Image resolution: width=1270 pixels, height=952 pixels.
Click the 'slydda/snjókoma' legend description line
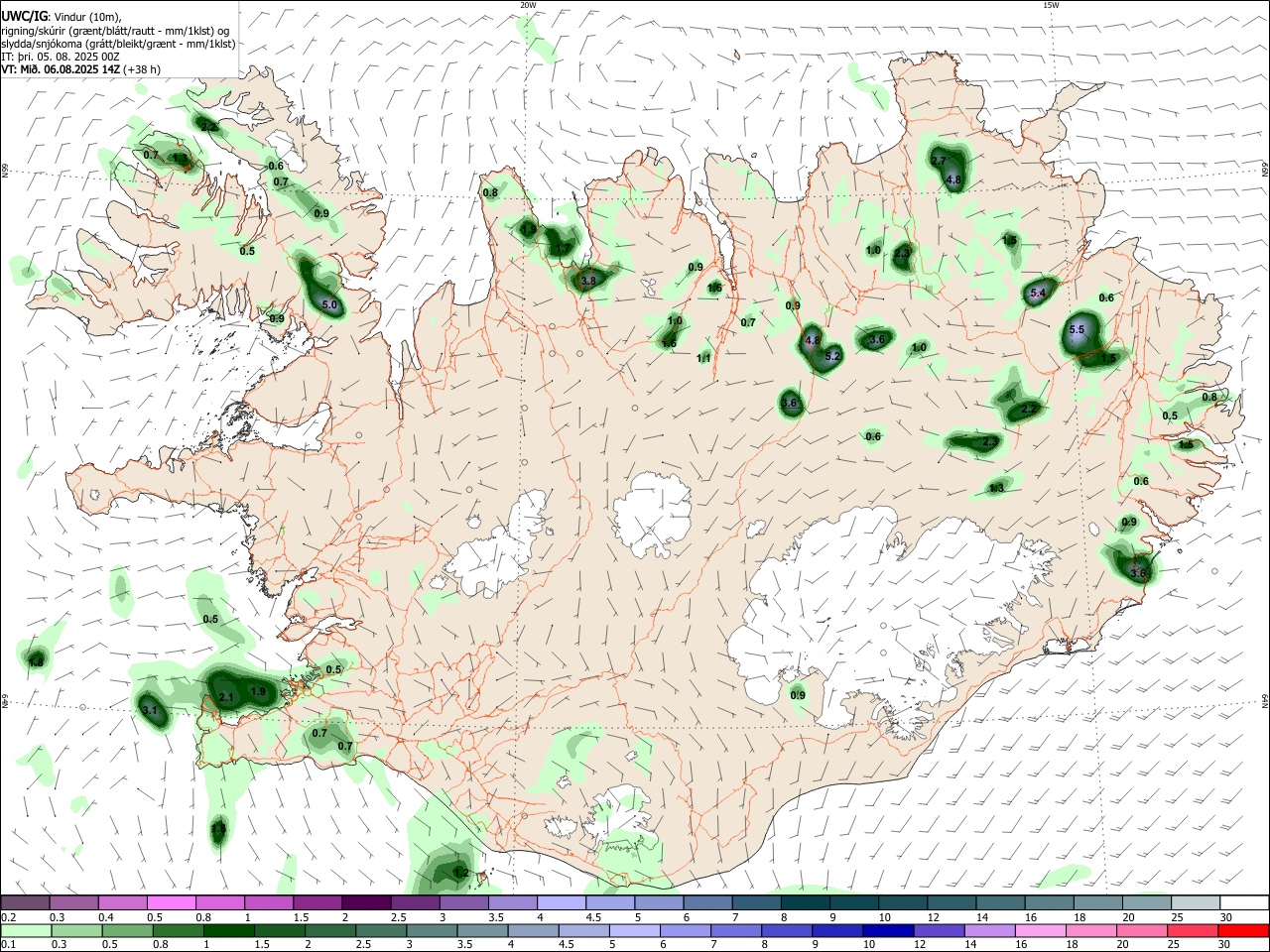coord(118,44)
